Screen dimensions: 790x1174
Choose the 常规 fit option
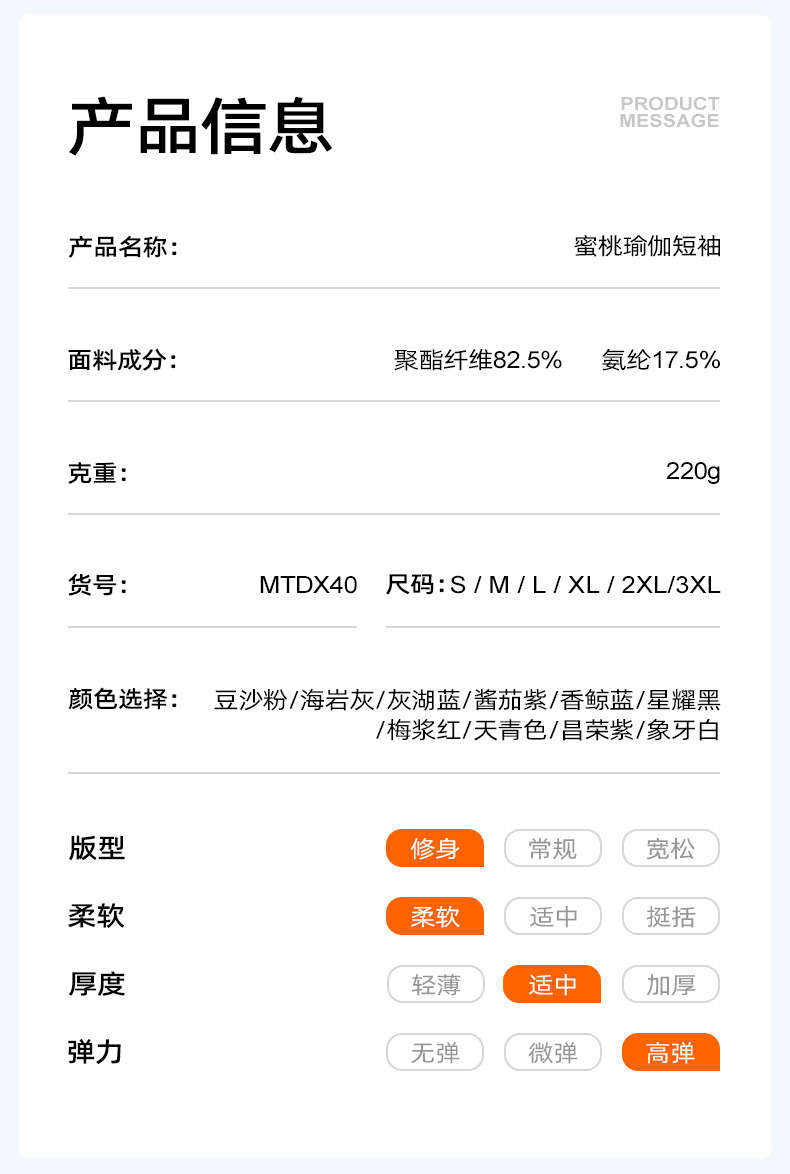[552, 848]
